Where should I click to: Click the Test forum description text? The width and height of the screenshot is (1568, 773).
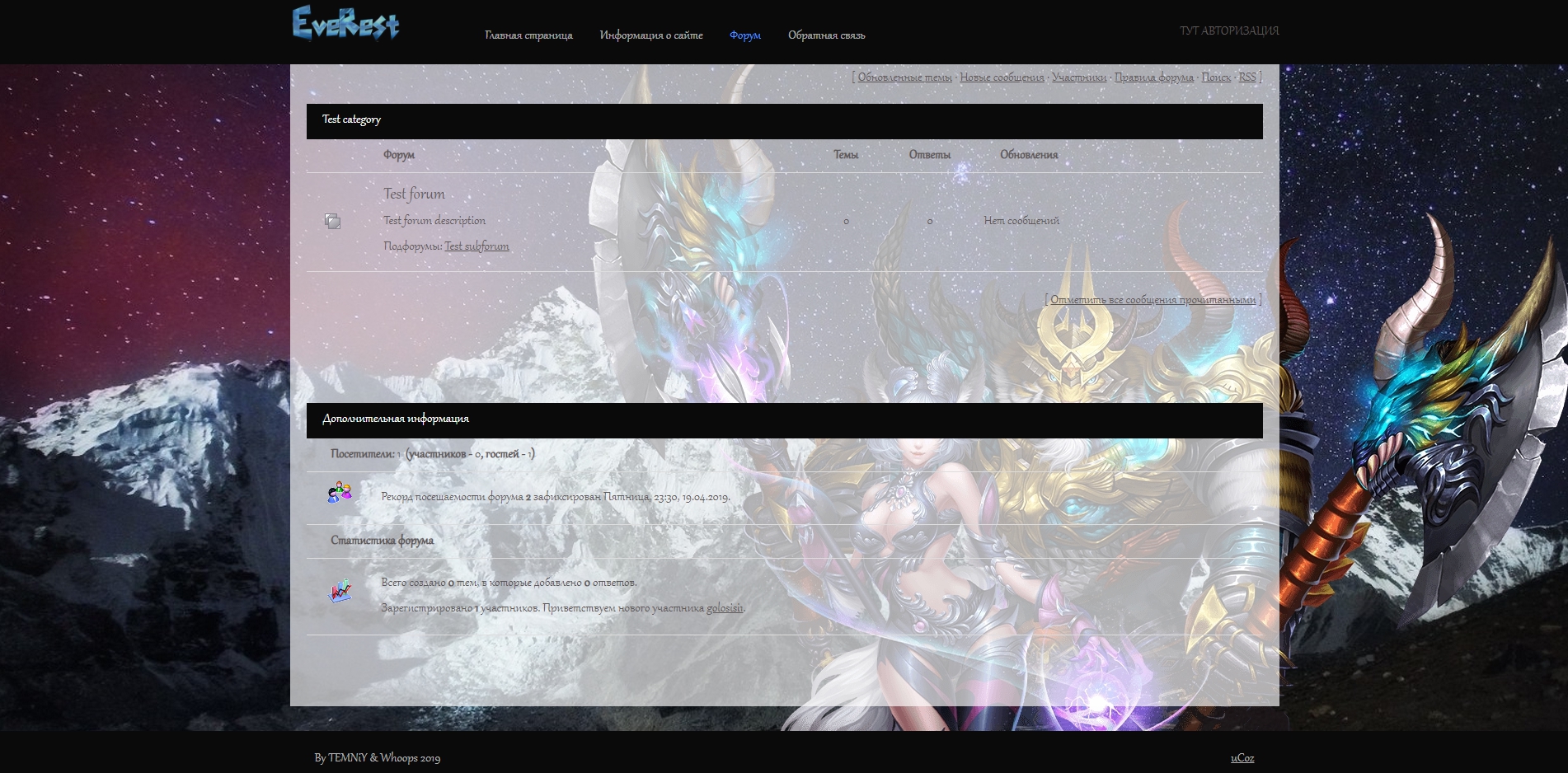point(434,221)
